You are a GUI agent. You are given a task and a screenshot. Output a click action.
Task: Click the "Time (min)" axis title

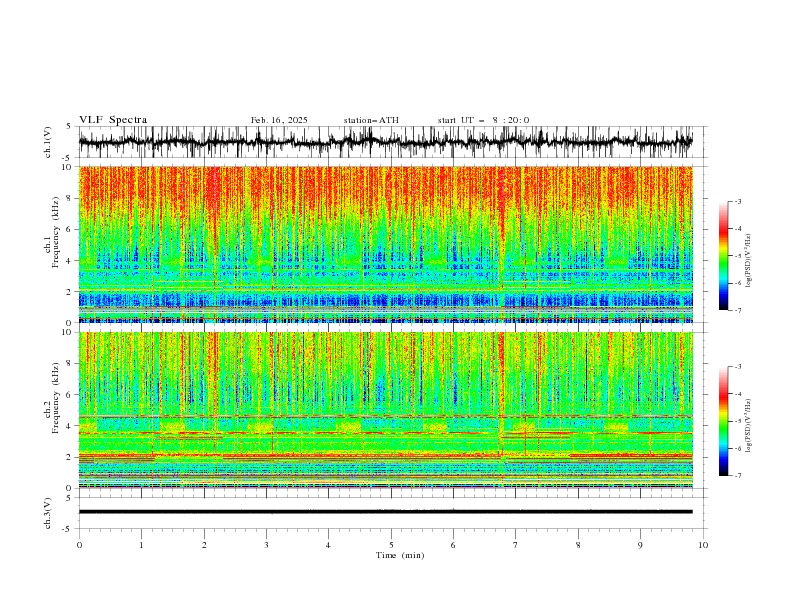(400, 555)
